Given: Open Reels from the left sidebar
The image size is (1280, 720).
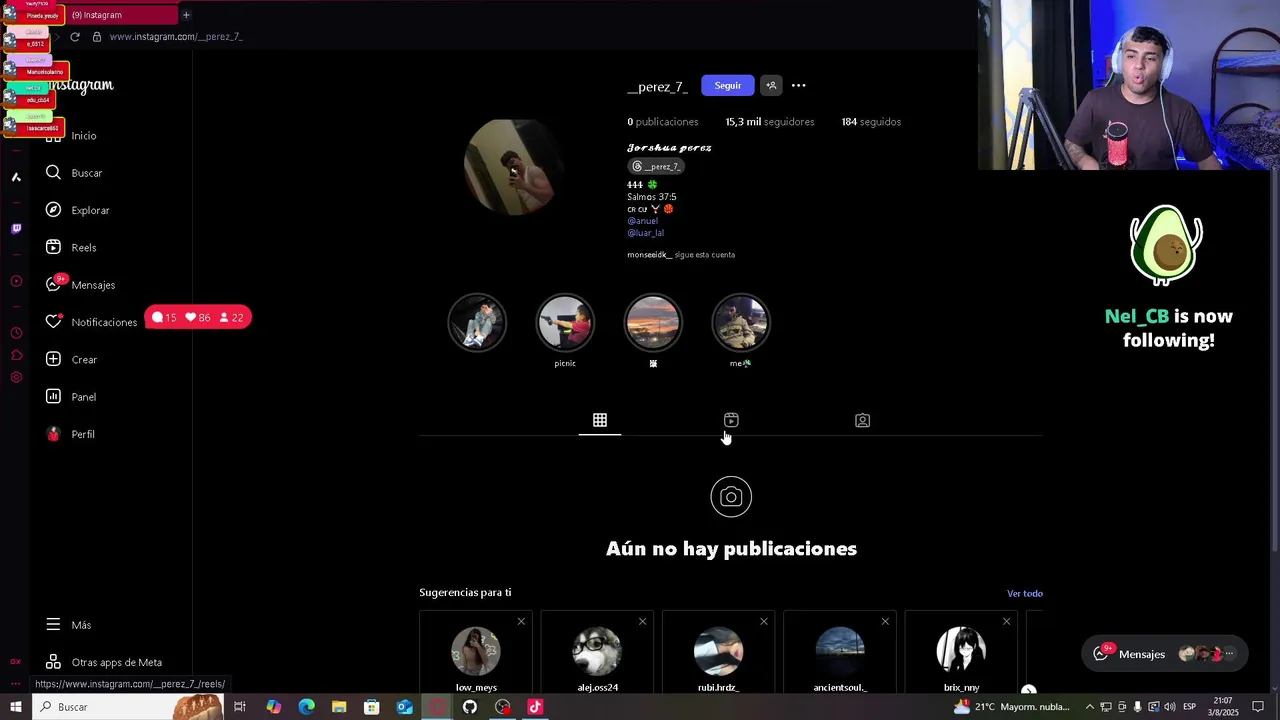Looking at the screenshot, I should pos(71,247).
